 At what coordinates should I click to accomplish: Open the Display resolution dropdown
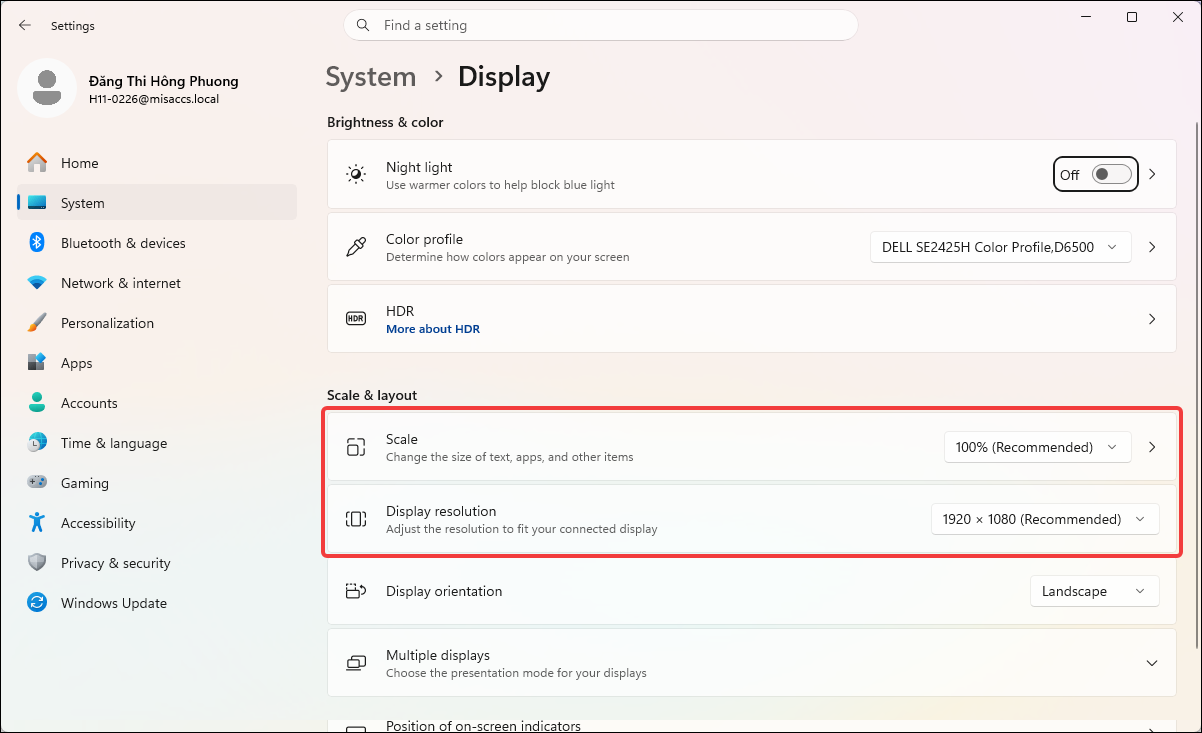pyautogui.click(x=1045, y=519)
